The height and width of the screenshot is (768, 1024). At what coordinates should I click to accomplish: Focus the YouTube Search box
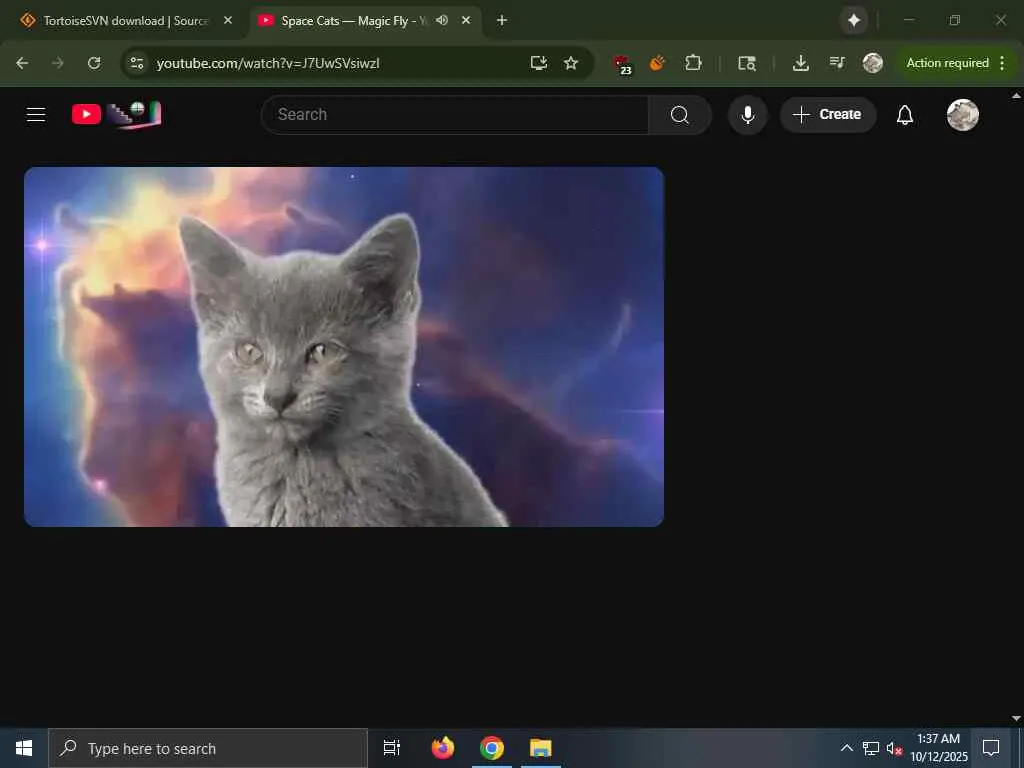(x=455, y=115)
